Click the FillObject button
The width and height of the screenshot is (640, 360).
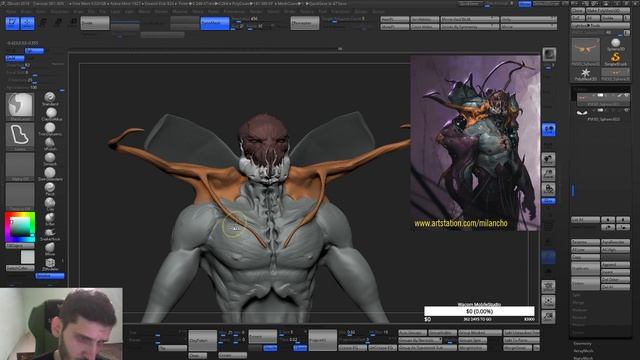(20, 246)
